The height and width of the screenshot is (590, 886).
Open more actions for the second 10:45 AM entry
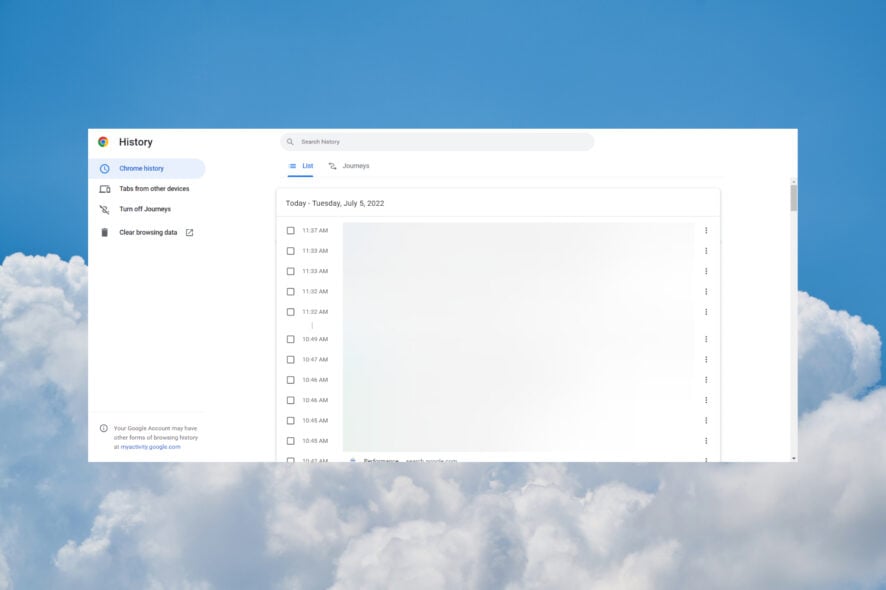706,441
